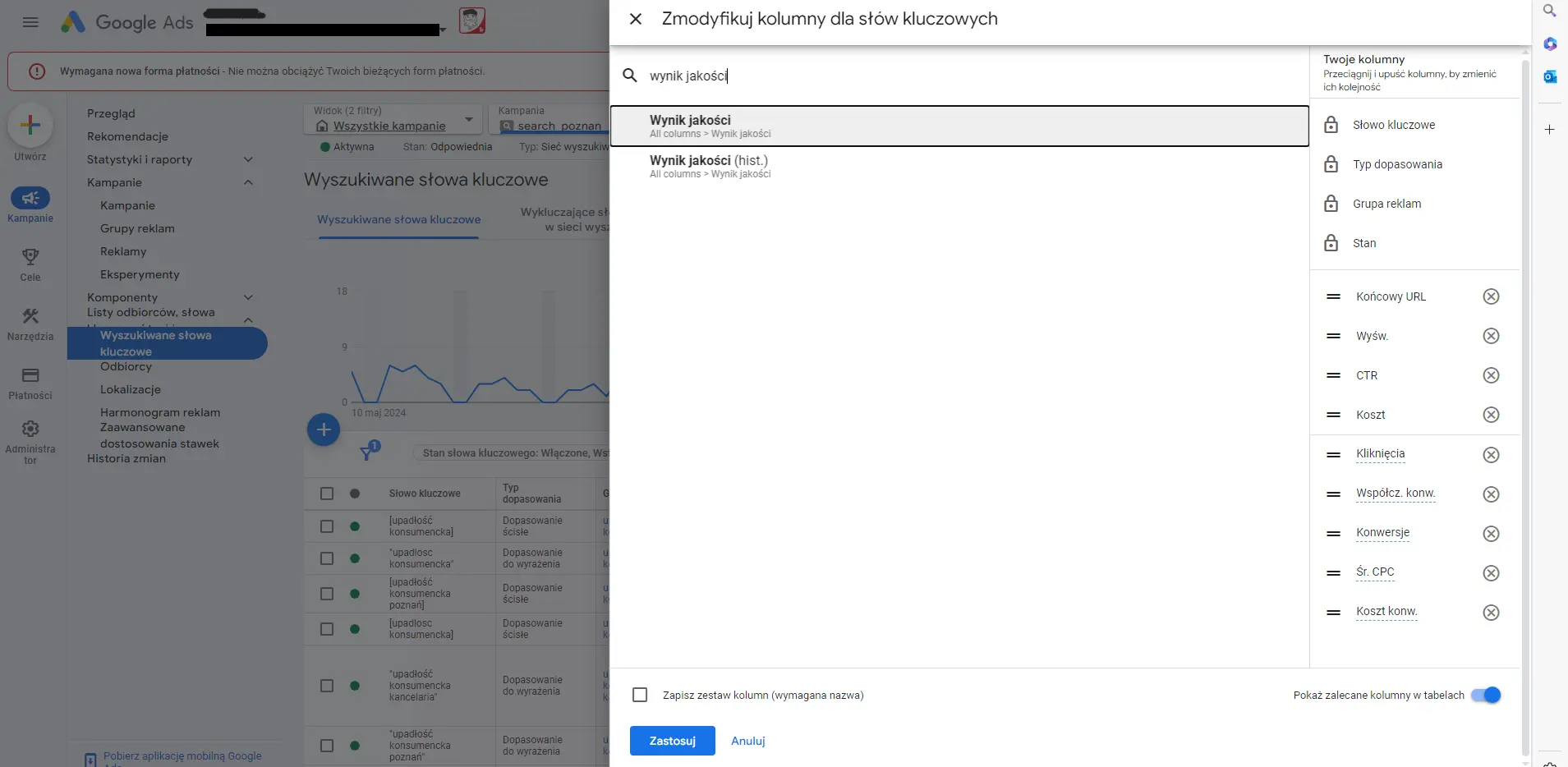1568x767 pixels.
Task: Switch to Wyszukiwane słowa kluczowe tab
Action: 399,220
